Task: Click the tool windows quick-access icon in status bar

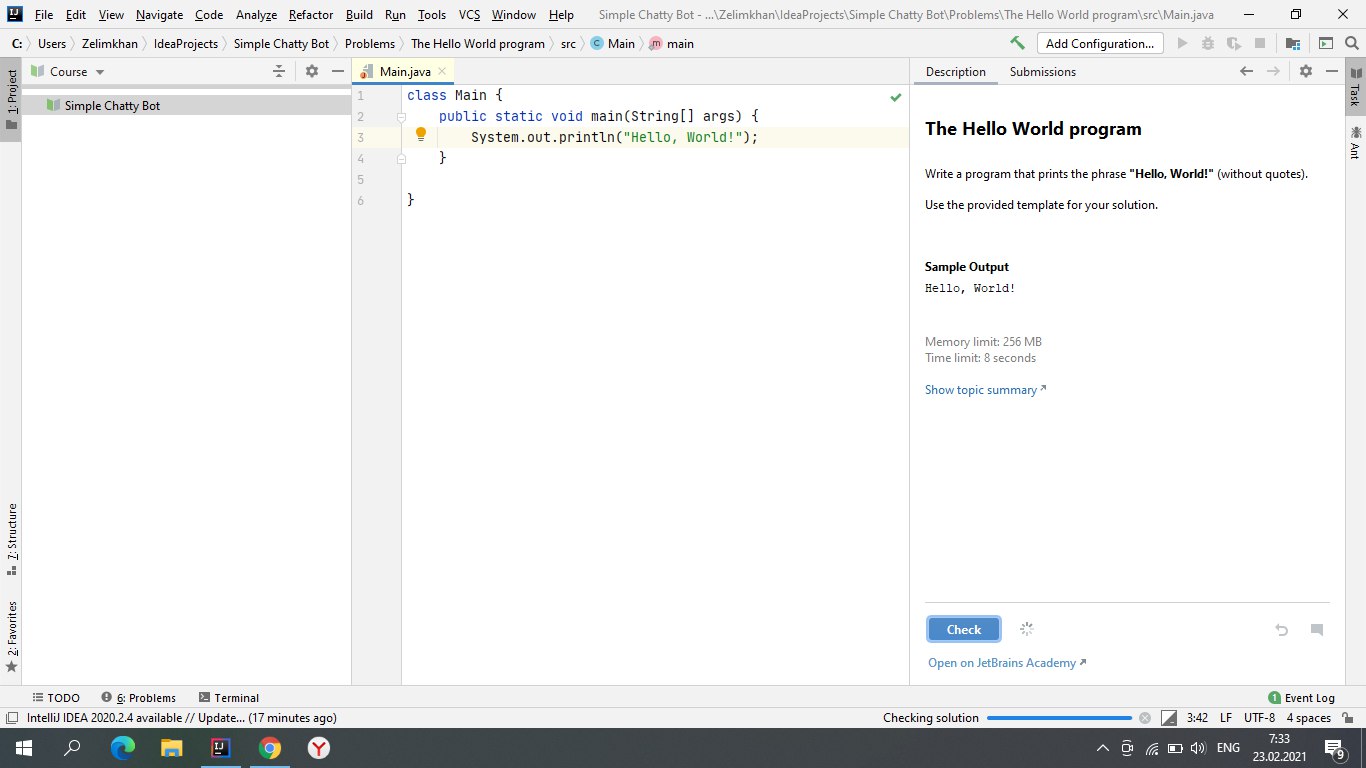Action: [x=11, y=718]
